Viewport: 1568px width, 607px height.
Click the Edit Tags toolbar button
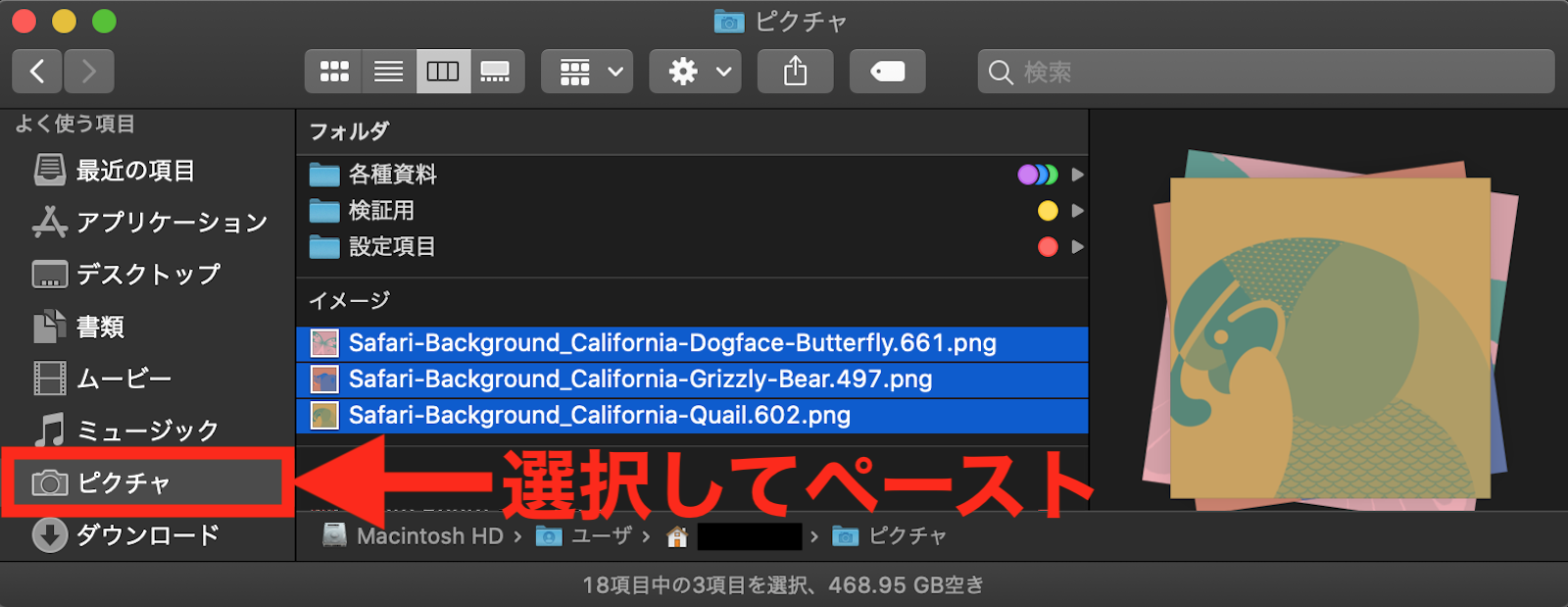pos(888,72)
